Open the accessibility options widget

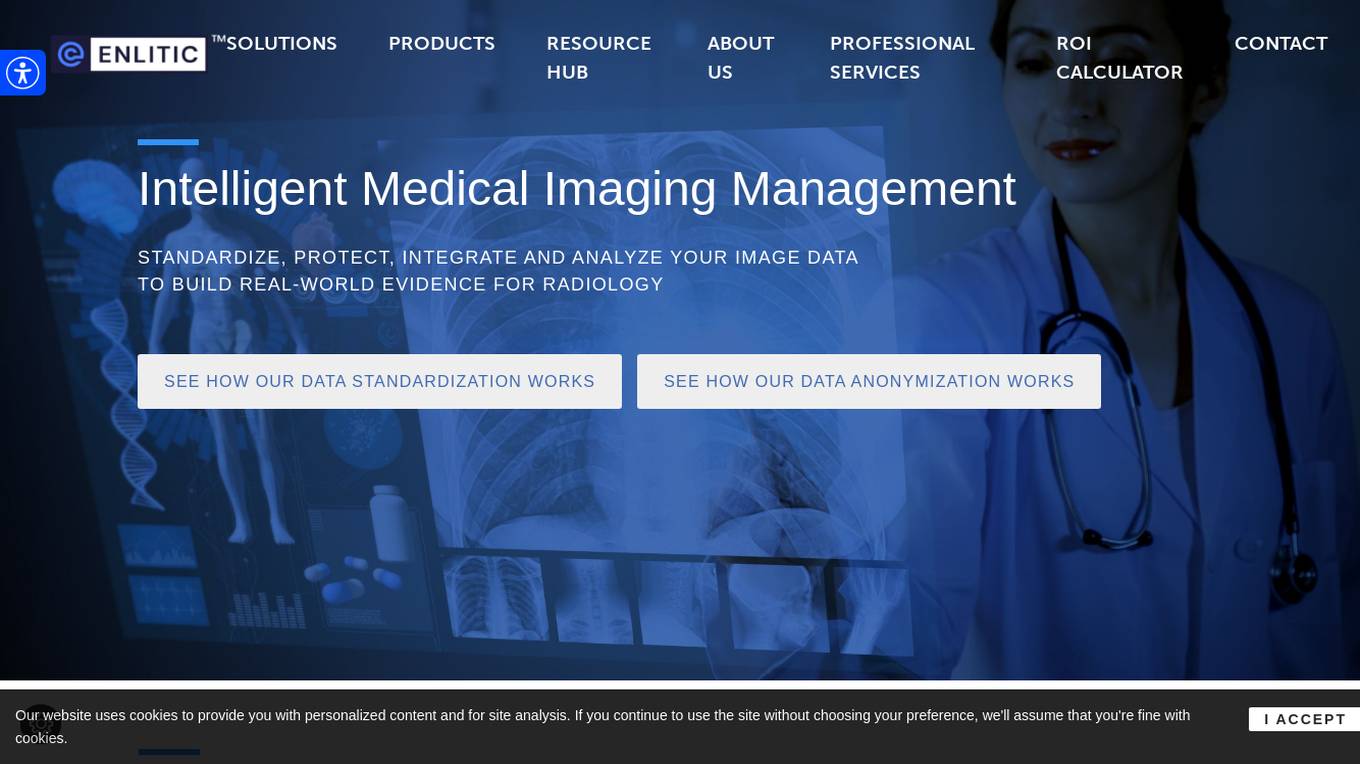coord(22,73)
